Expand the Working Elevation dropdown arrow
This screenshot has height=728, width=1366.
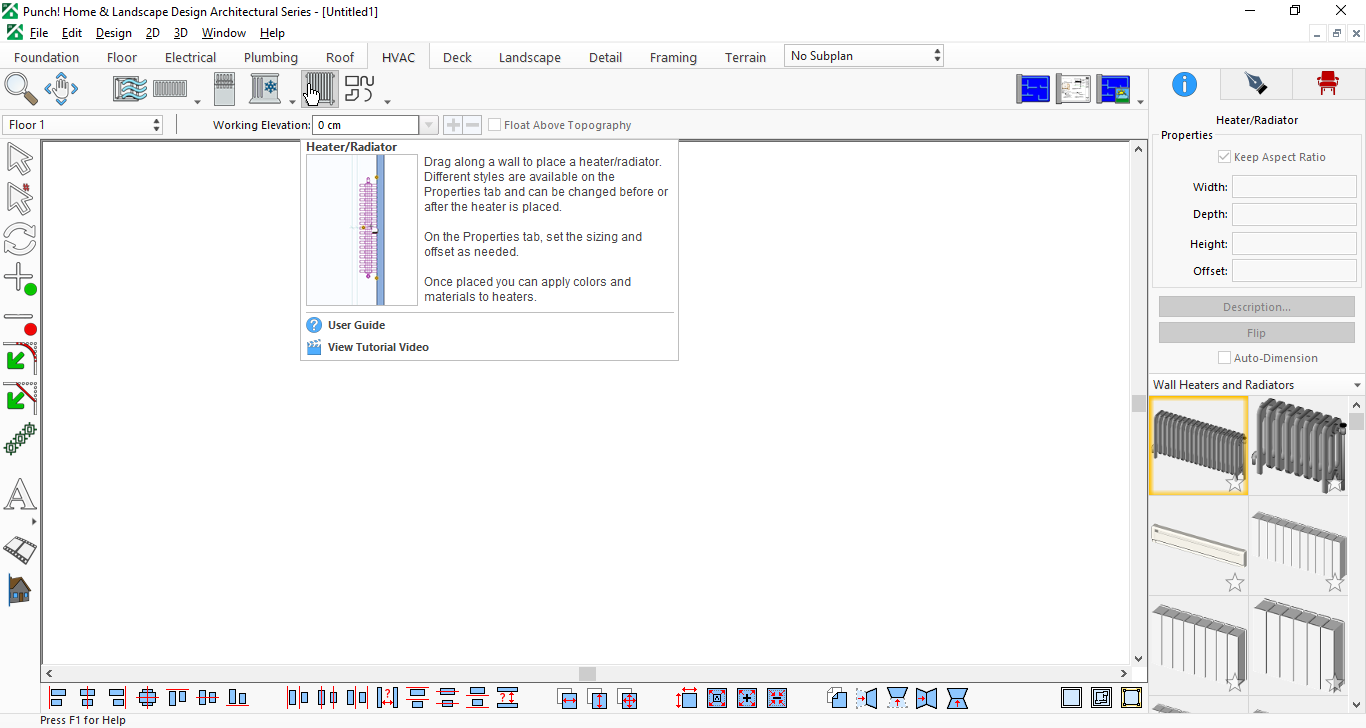[429, 125]
